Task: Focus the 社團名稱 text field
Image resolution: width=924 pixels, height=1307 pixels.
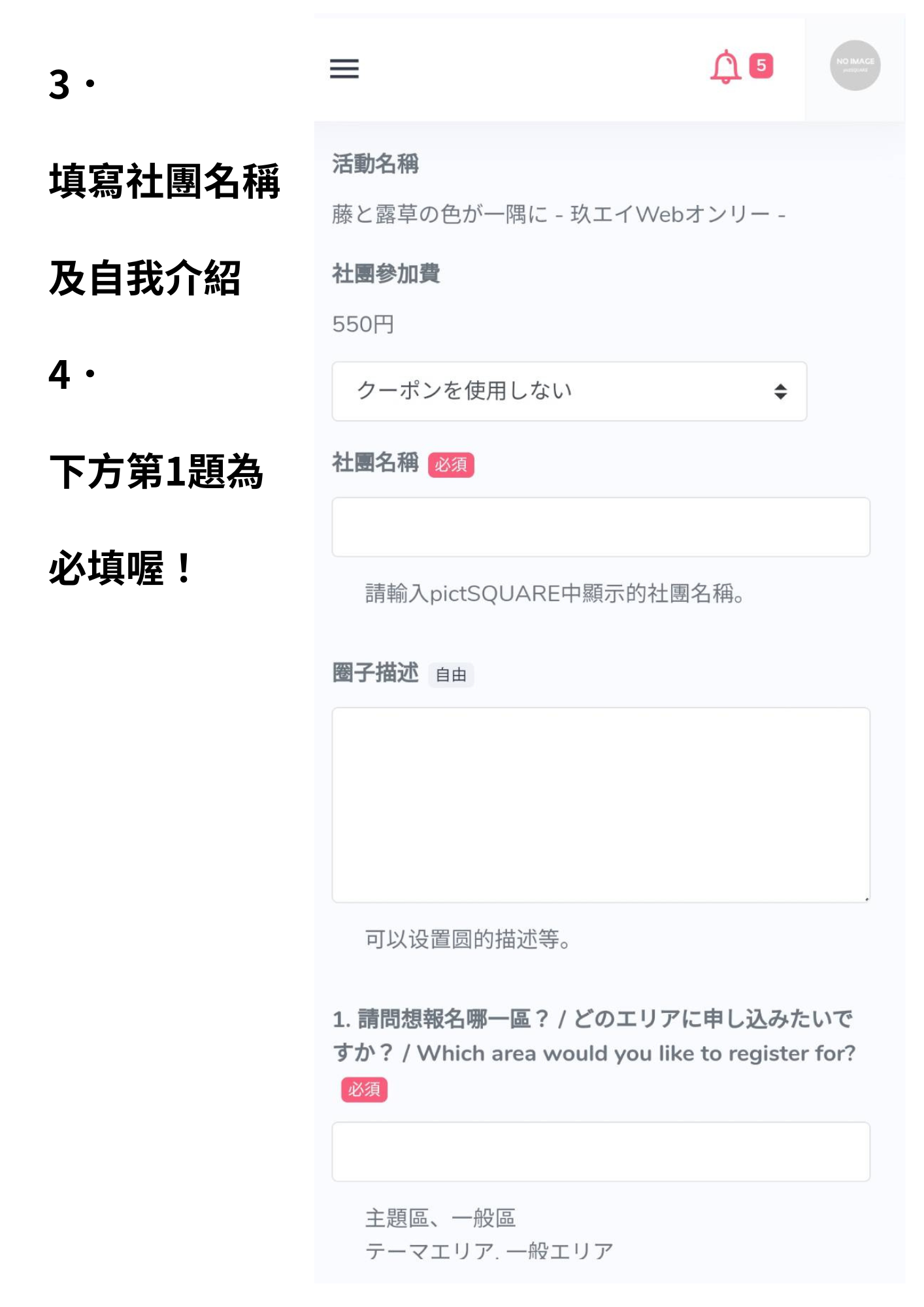Action: coord(601,527)
